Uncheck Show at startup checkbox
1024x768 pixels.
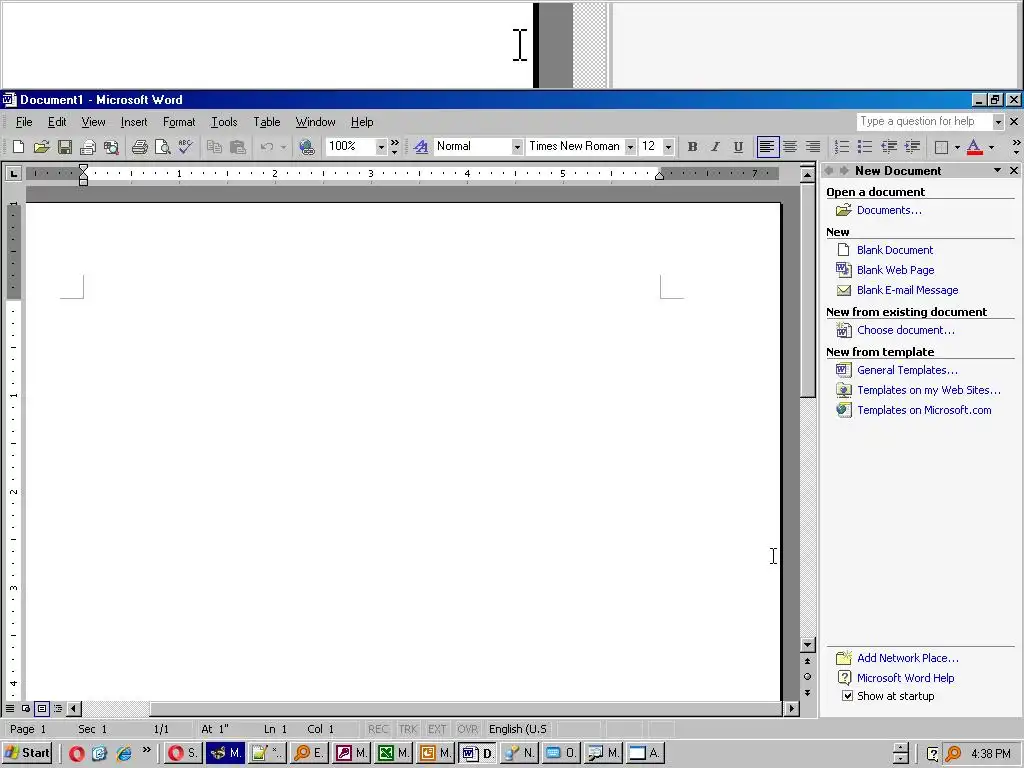[847, 696]
